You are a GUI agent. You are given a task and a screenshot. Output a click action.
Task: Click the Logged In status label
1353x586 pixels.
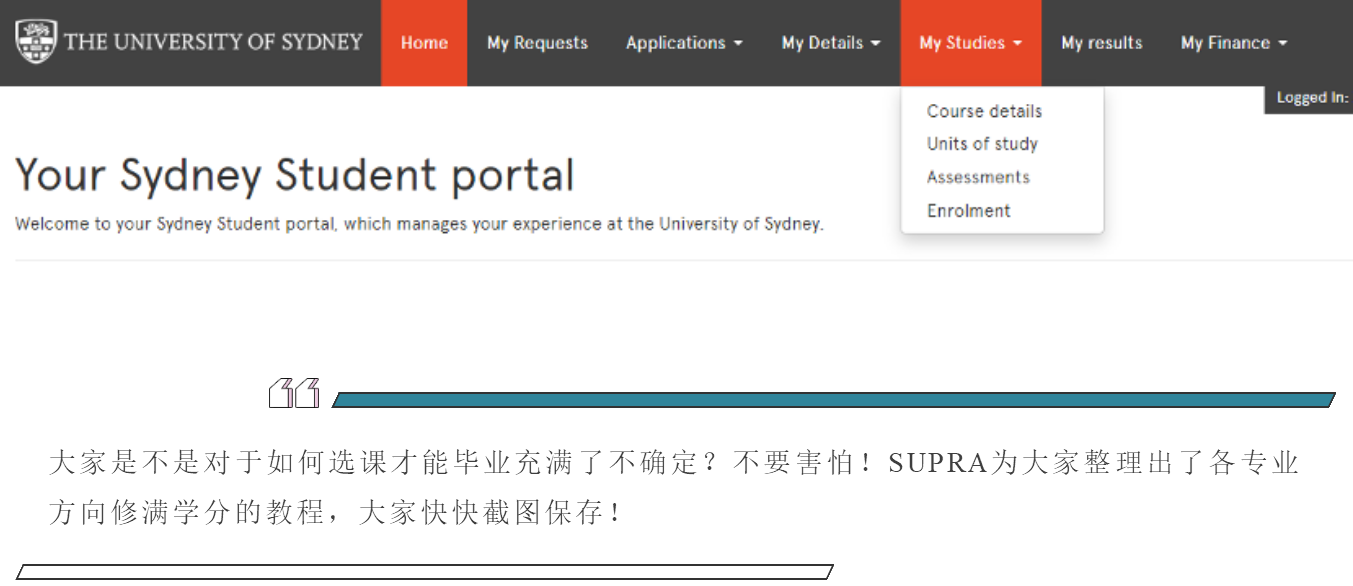pyautogui.click(x=1311, y=98)
